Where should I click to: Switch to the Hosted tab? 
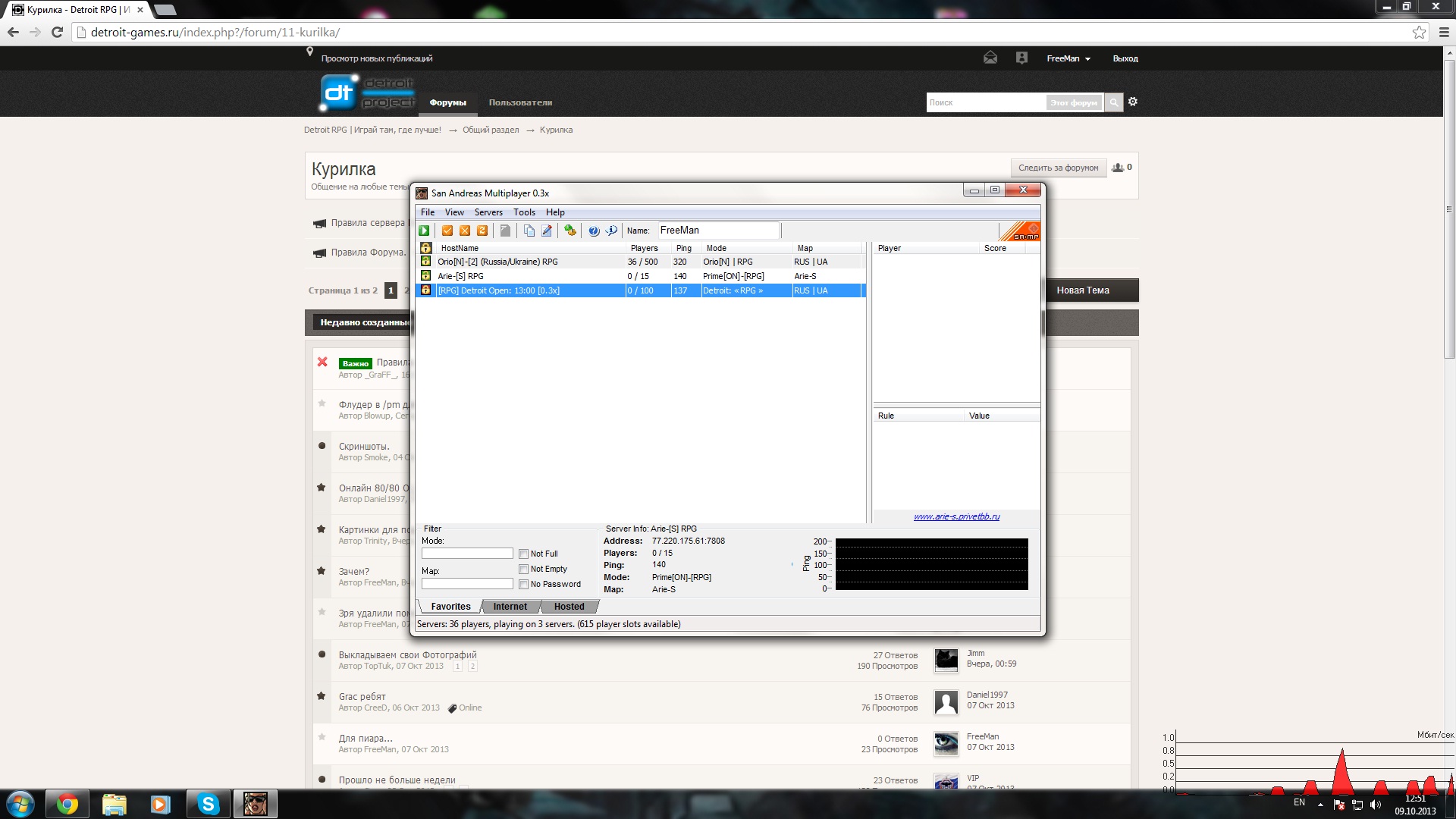pos(569,607)
